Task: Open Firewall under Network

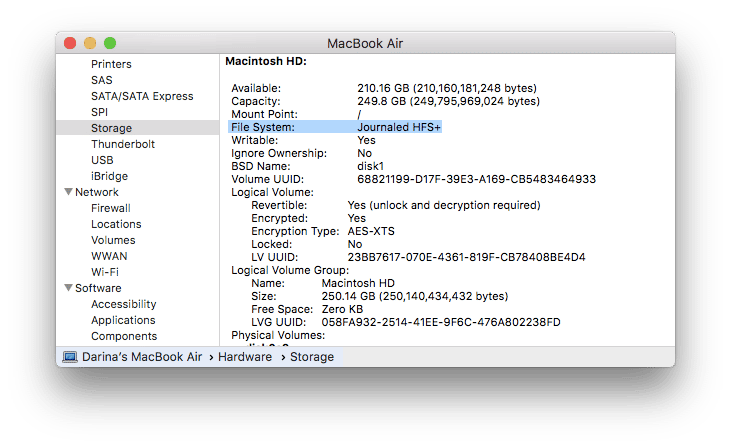Action: pyautogui.click(x=110, y=208)
